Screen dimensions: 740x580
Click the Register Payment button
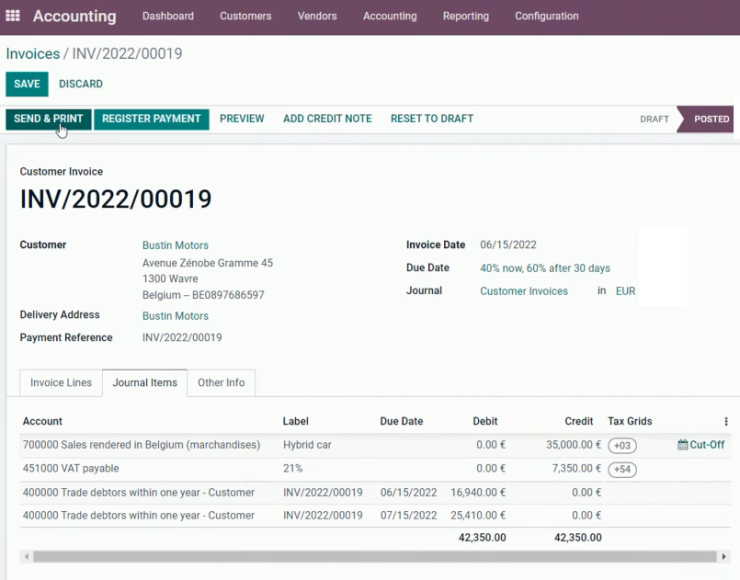tap(151, 119)
